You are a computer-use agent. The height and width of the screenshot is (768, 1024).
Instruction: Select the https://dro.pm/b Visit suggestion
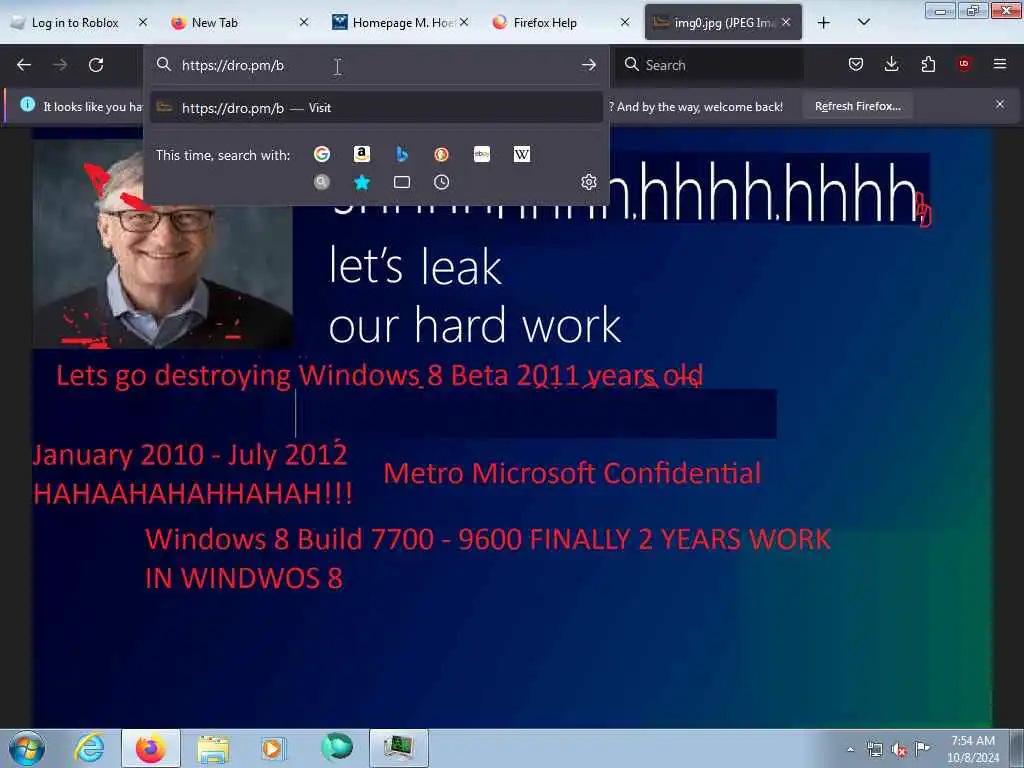[376, 108]
